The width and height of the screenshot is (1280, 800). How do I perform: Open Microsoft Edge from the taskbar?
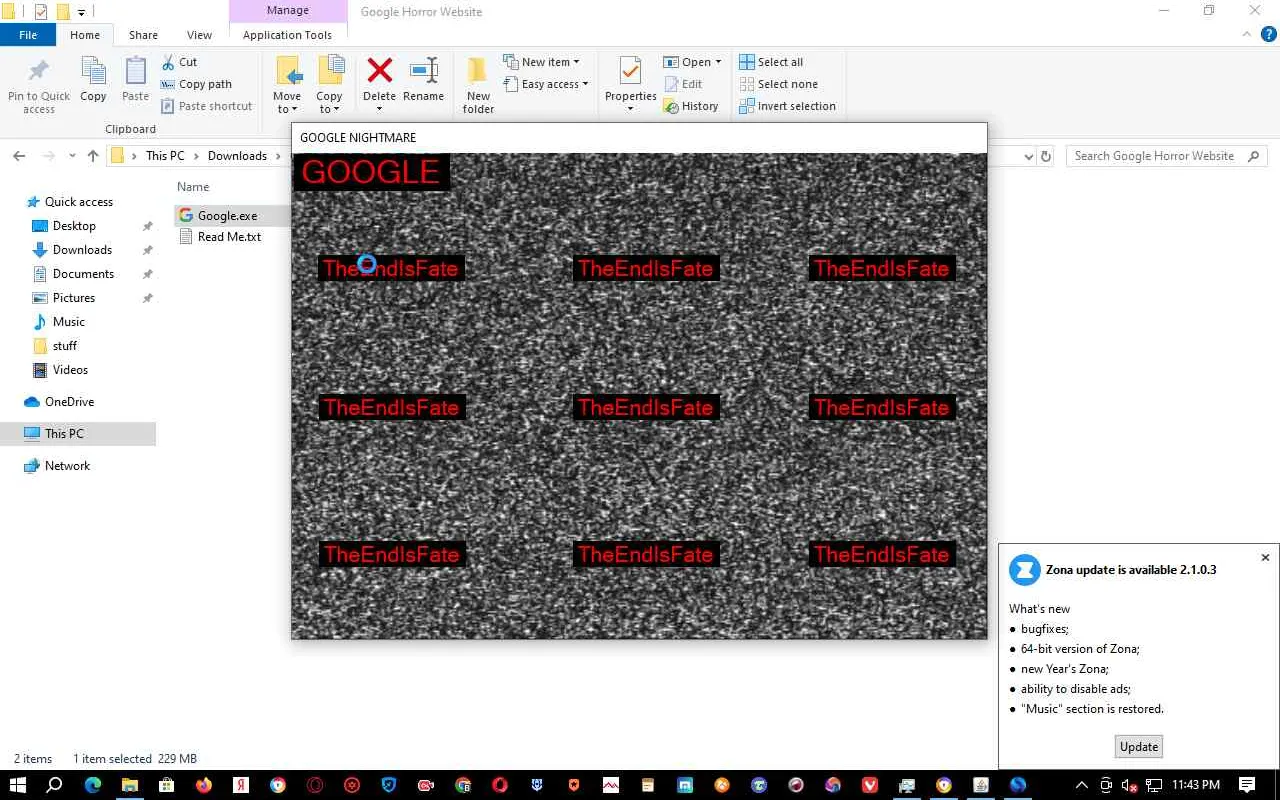pyautogui.click(x=93, y=785)
